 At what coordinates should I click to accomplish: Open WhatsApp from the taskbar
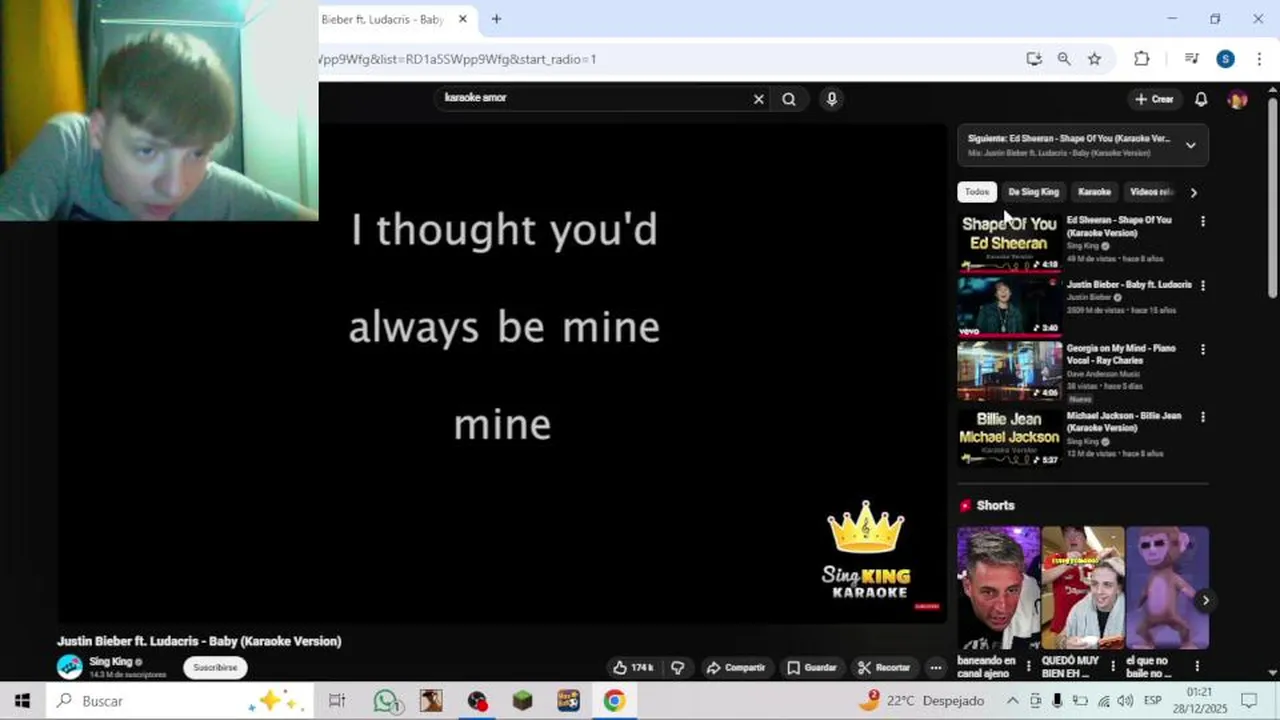[386, 701]
